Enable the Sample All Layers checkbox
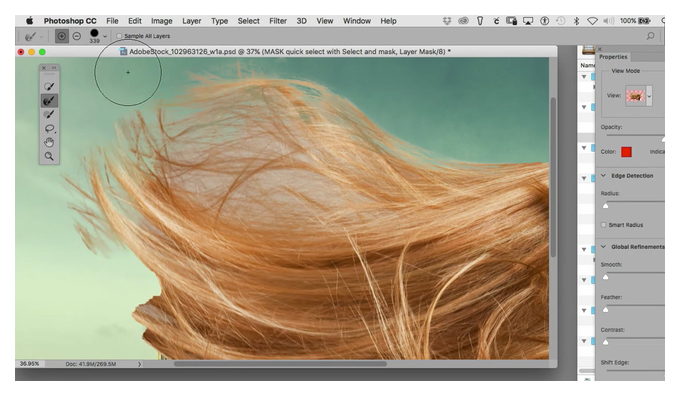This screenshot has height=396, width=680. [x=119, y=36]
